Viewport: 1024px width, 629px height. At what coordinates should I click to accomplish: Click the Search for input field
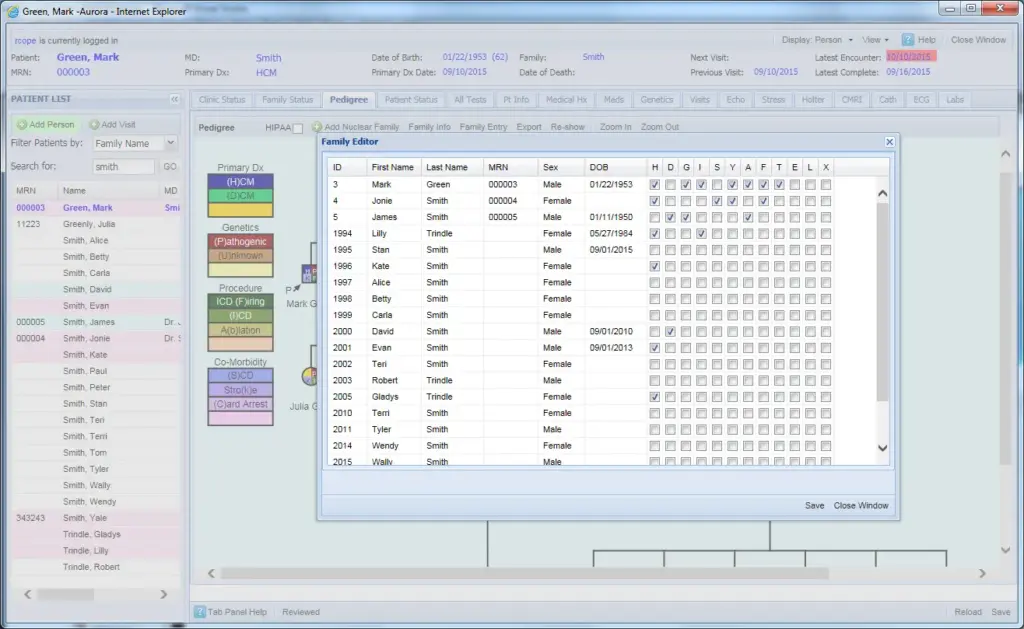click(123, 167)
